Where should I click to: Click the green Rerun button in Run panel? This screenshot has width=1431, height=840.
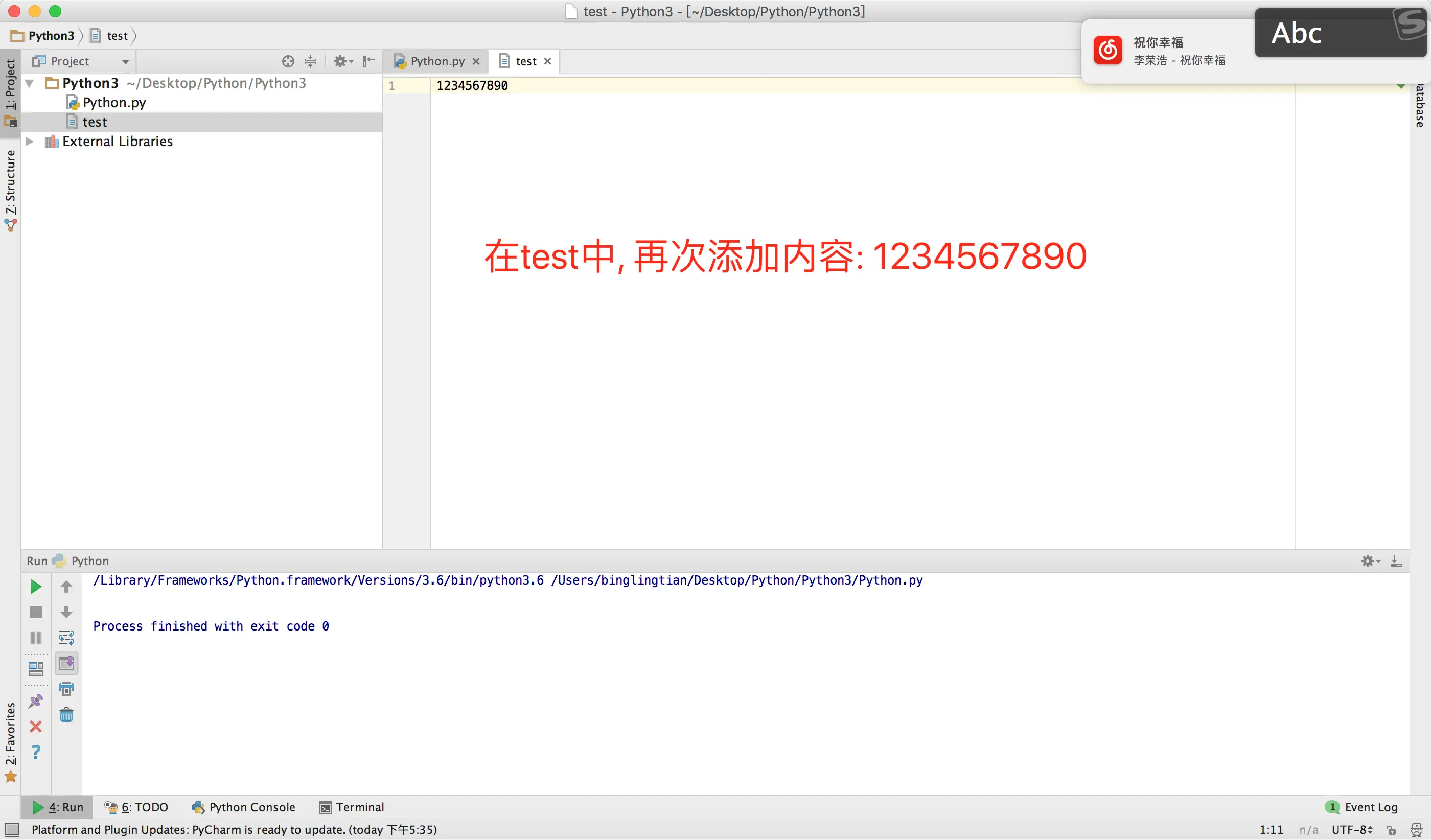point(35,586)
